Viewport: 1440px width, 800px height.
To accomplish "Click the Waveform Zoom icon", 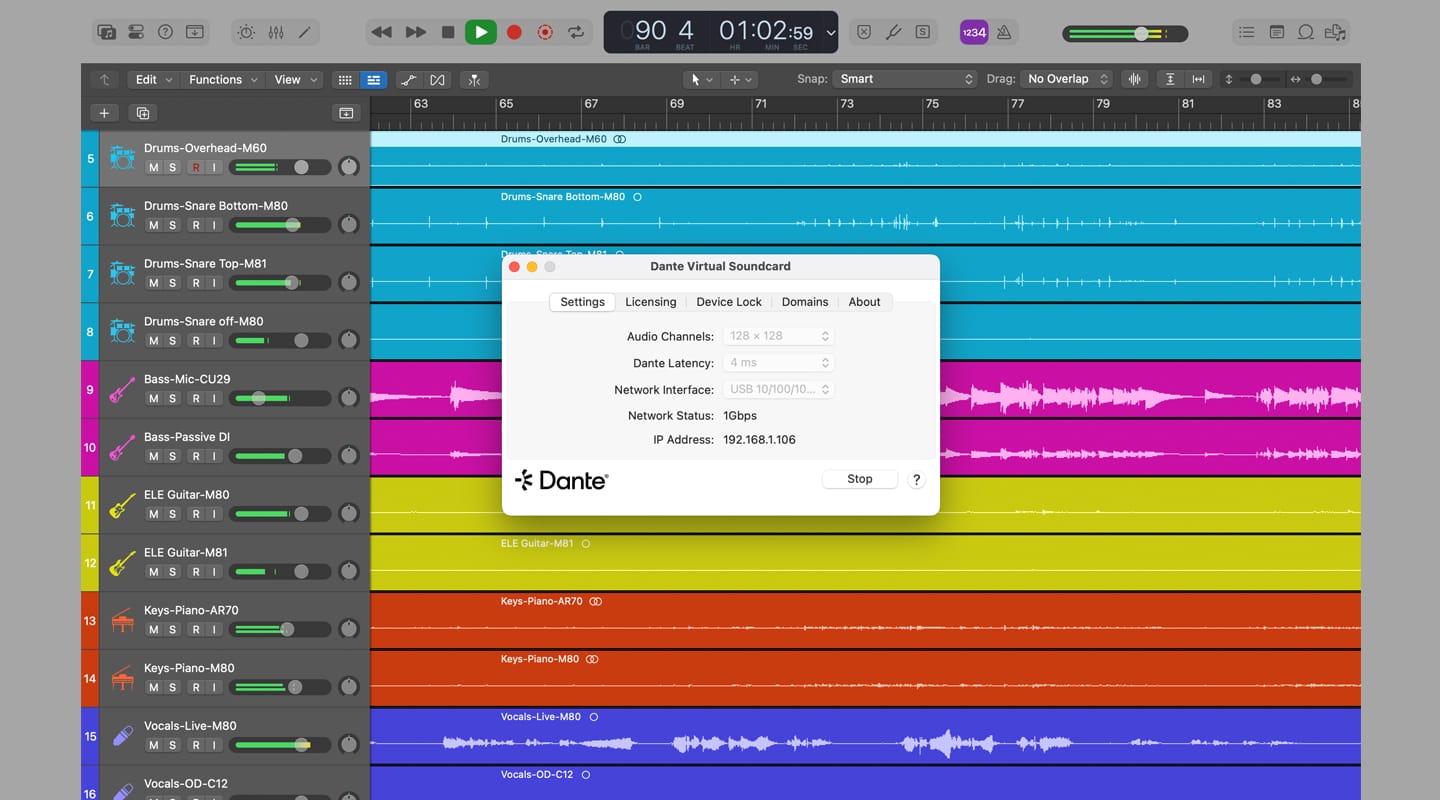I will pos(1134,80).
